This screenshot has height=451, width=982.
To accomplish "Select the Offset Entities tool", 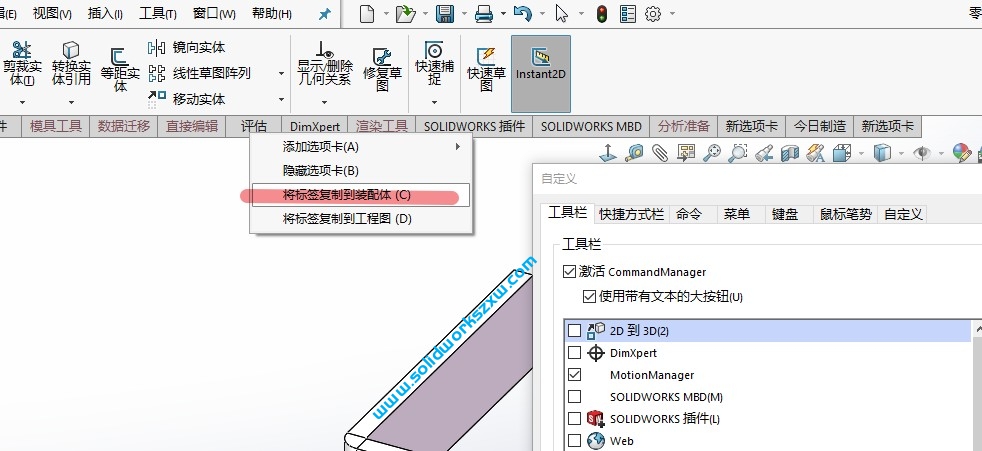I will coord(120,70).
